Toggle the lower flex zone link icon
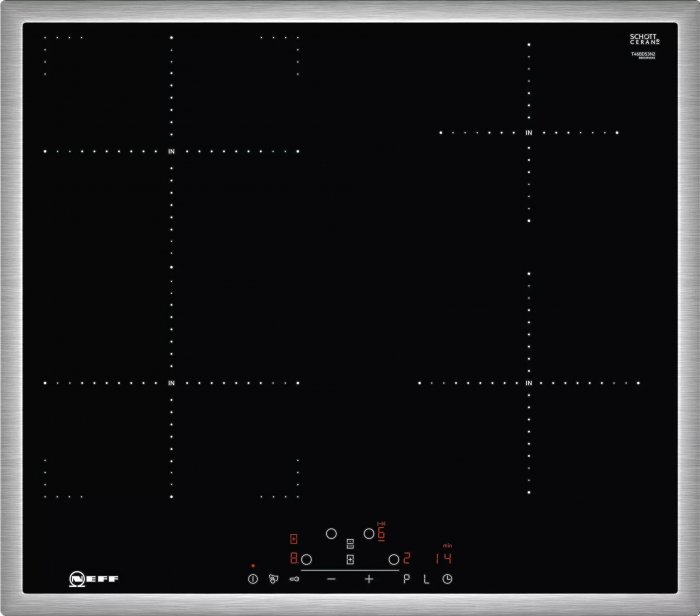 click(x=350, y=559)
